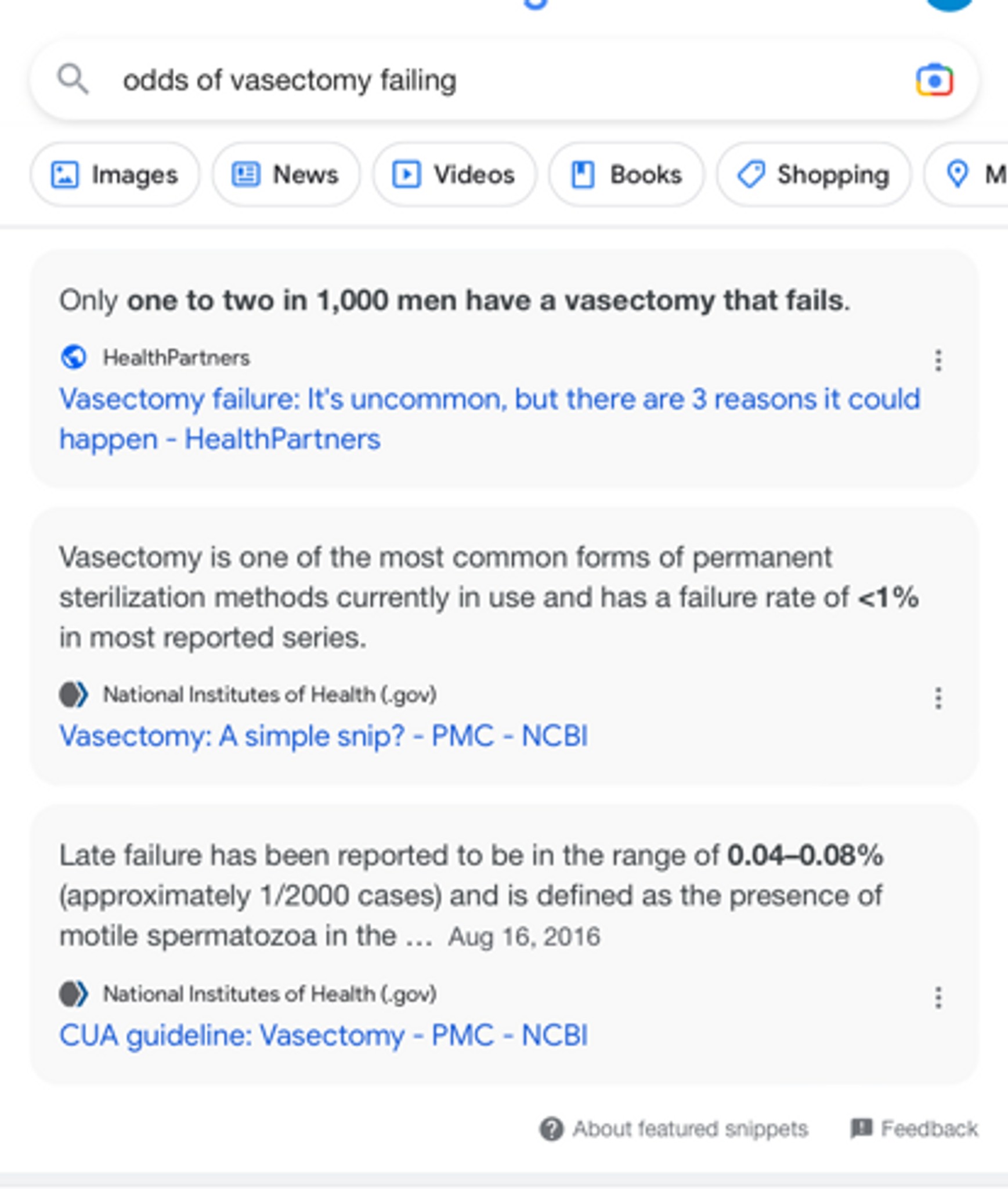Image resolution: width=1008 pixels, height=1189 pixels.
Task: Filter results by Videos
Action: click(454, 175)
